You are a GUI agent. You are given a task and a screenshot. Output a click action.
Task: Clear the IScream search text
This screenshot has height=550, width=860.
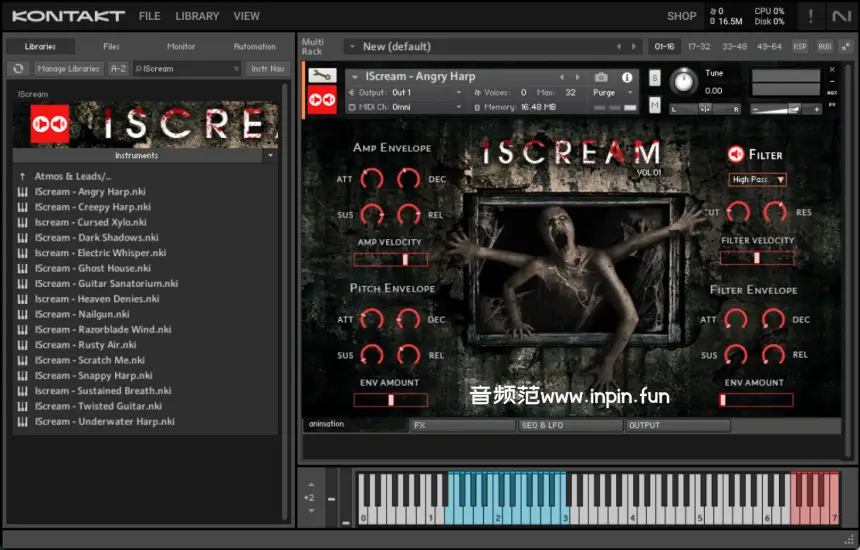(237, 69)
